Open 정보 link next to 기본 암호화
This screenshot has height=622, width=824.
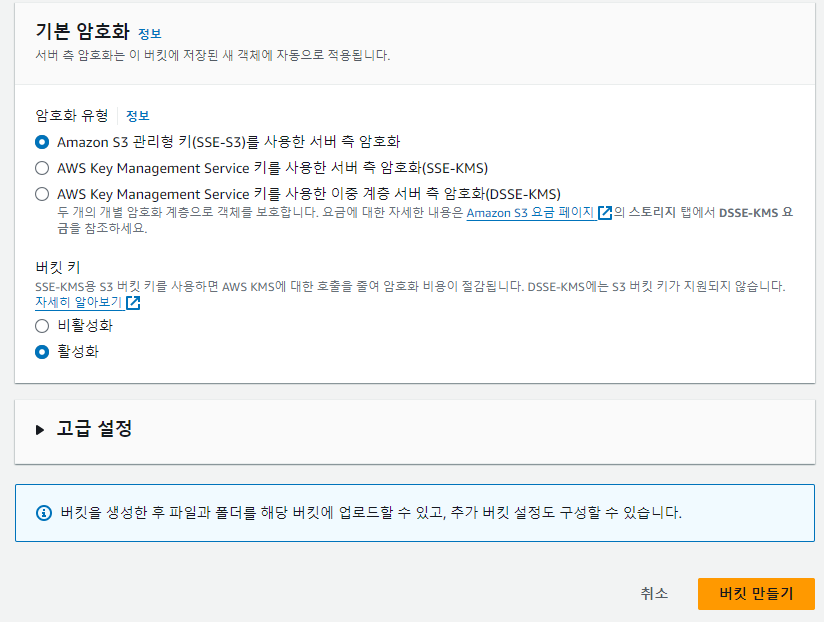[149, 34]
